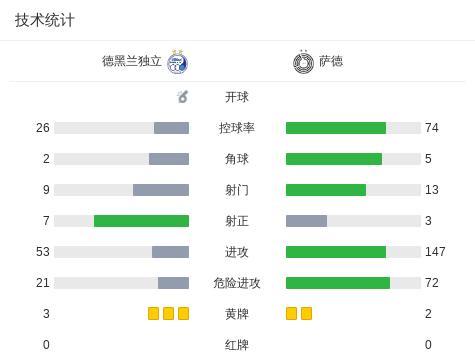Select the third yellow card of 德黑兰独立
The height and width of the screenshot is (361, 475).
(184, 314)
